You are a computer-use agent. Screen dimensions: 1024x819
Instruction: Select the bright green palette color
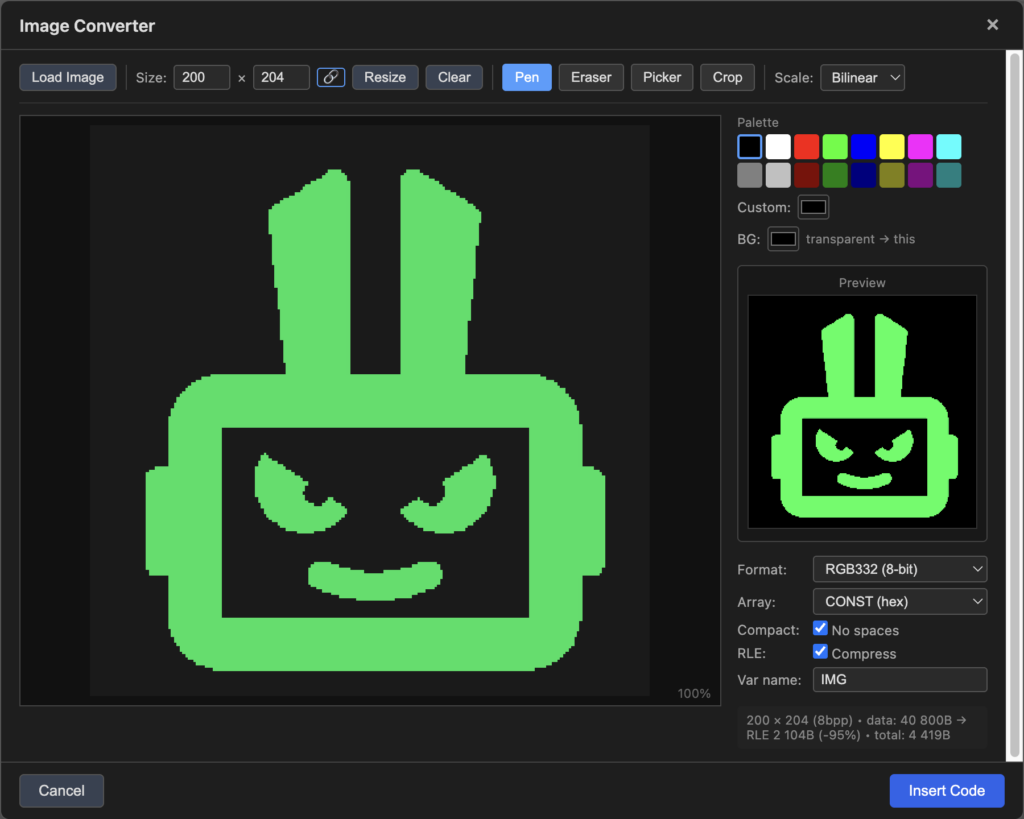(x=835, y=147)
